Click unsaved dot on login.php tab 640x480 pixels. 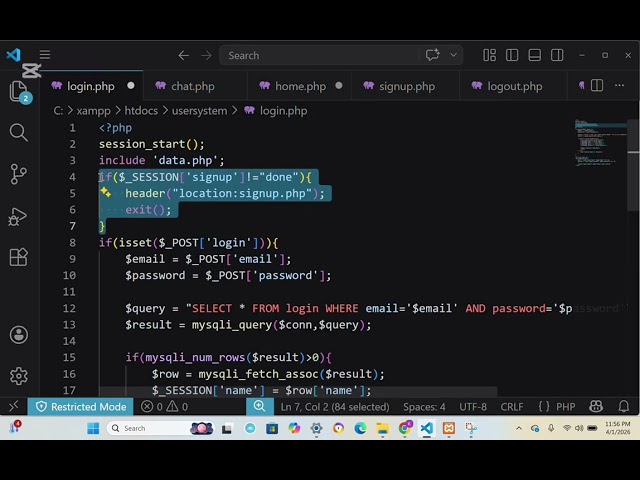click(131, 86)
